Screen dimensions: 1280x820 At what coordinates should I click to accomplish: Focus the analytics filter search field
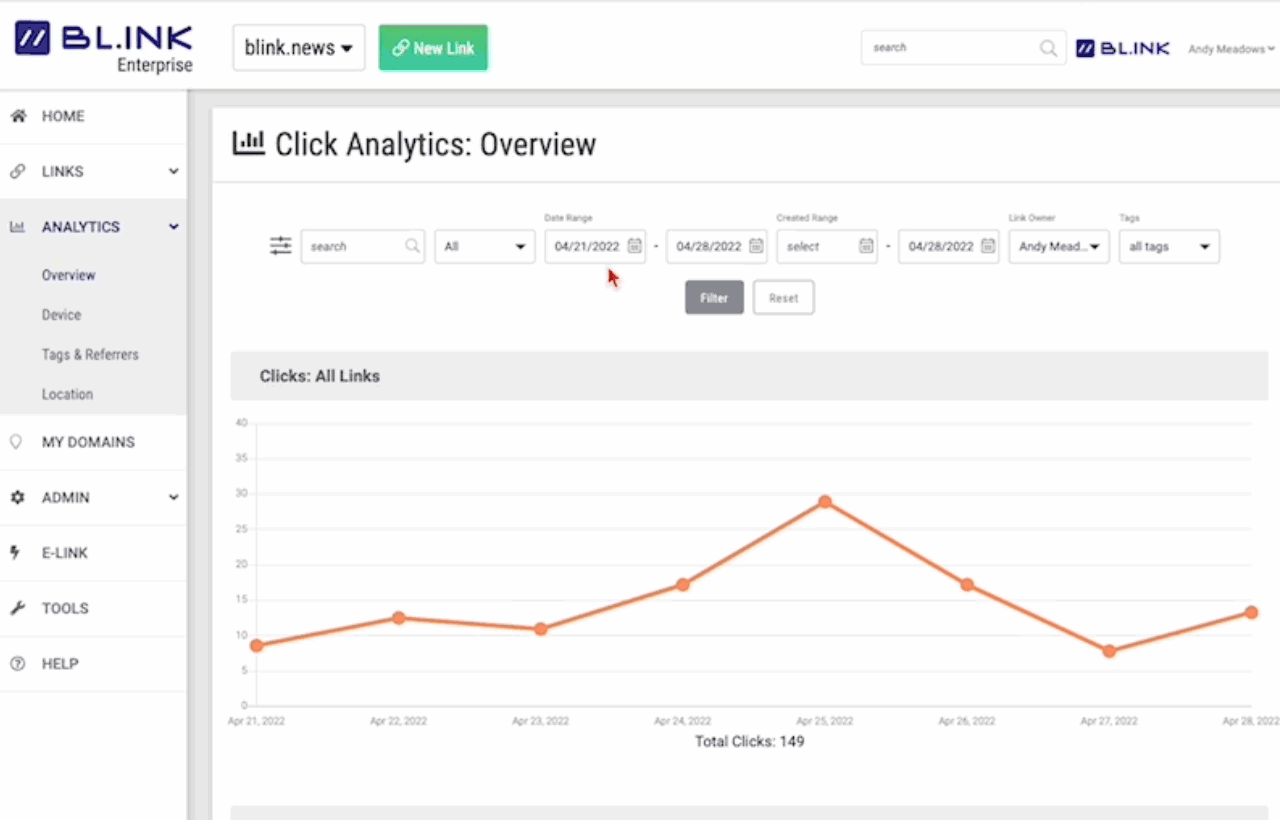click(x=362, y=246)
